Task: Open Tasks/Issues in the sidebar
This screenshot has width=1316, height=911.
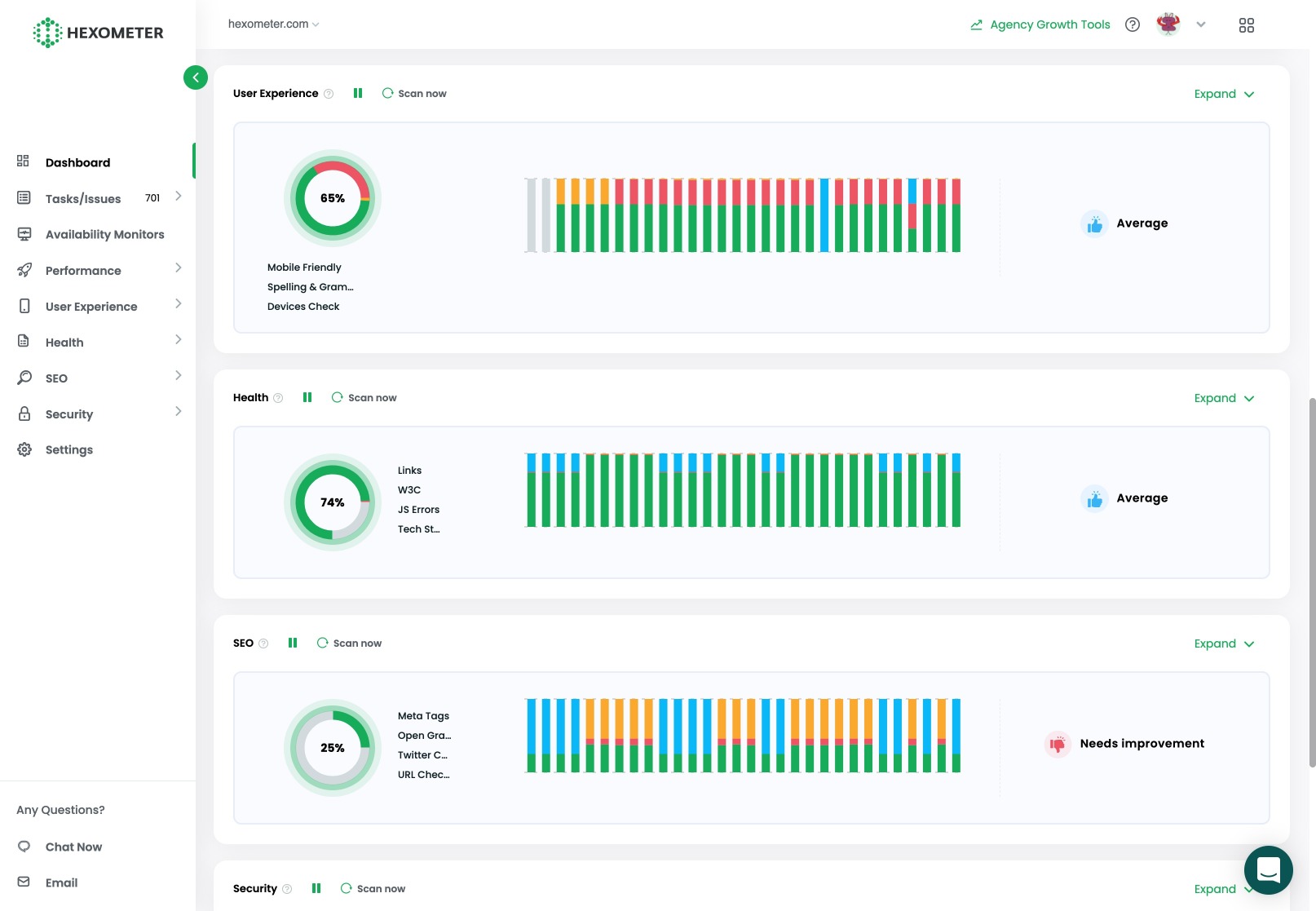Action: [x=83, y=198]
